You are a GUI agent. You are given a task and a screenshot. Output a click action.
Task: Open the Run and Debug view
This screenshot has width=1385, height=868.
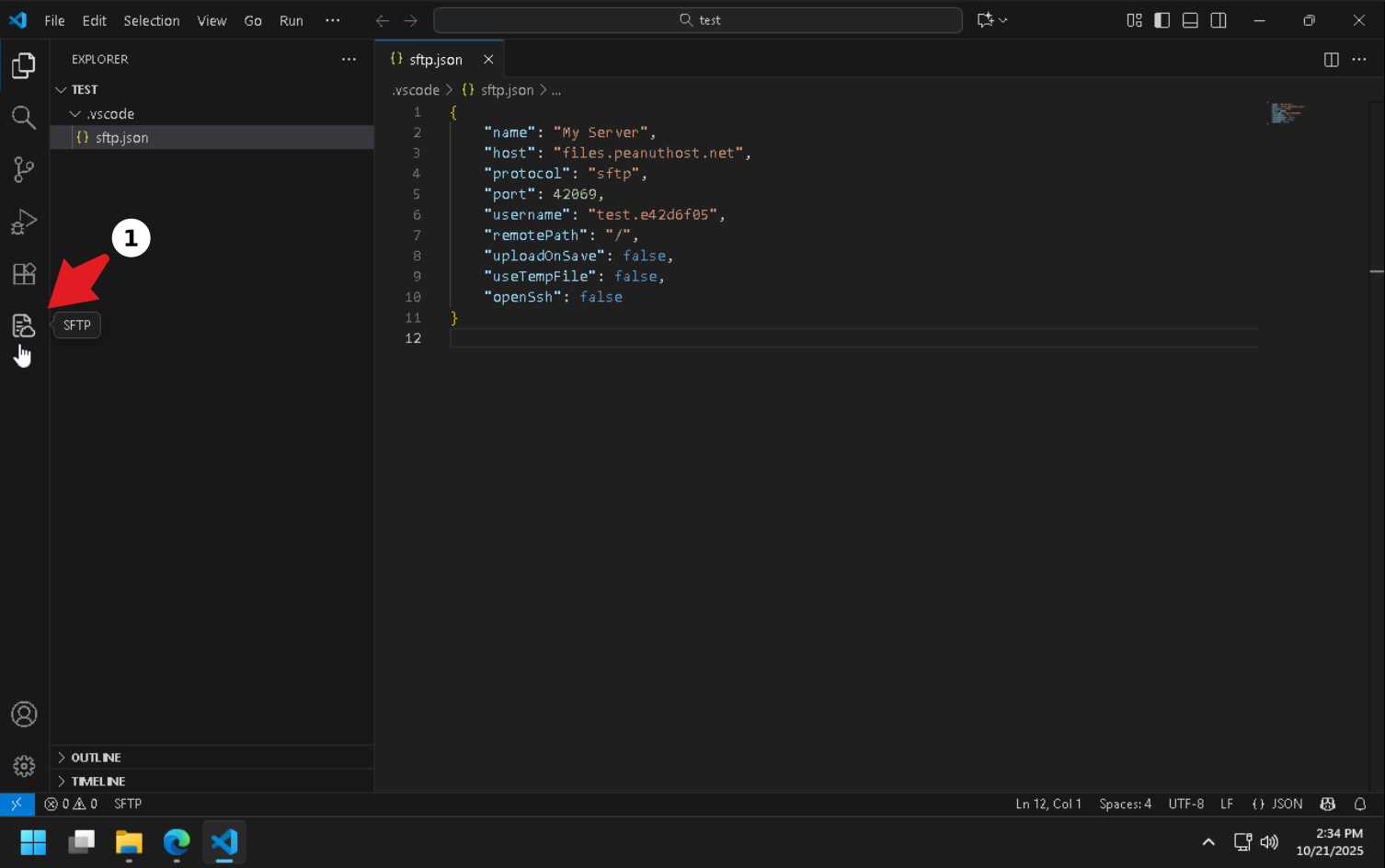click(24, 222)
